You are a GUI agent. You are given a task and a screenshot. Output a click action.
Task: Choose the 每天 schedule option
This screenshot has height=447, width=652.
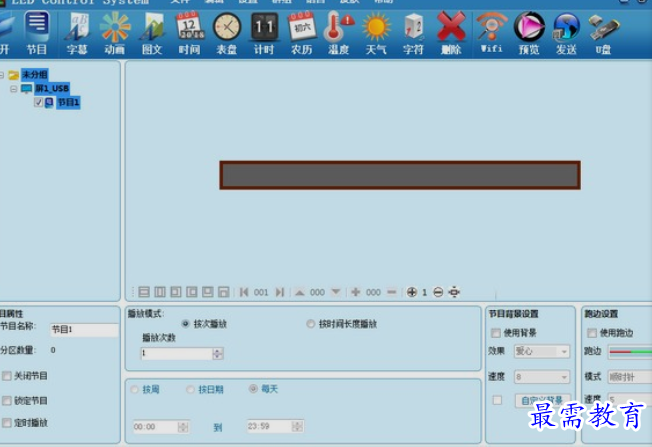(253, 389)
